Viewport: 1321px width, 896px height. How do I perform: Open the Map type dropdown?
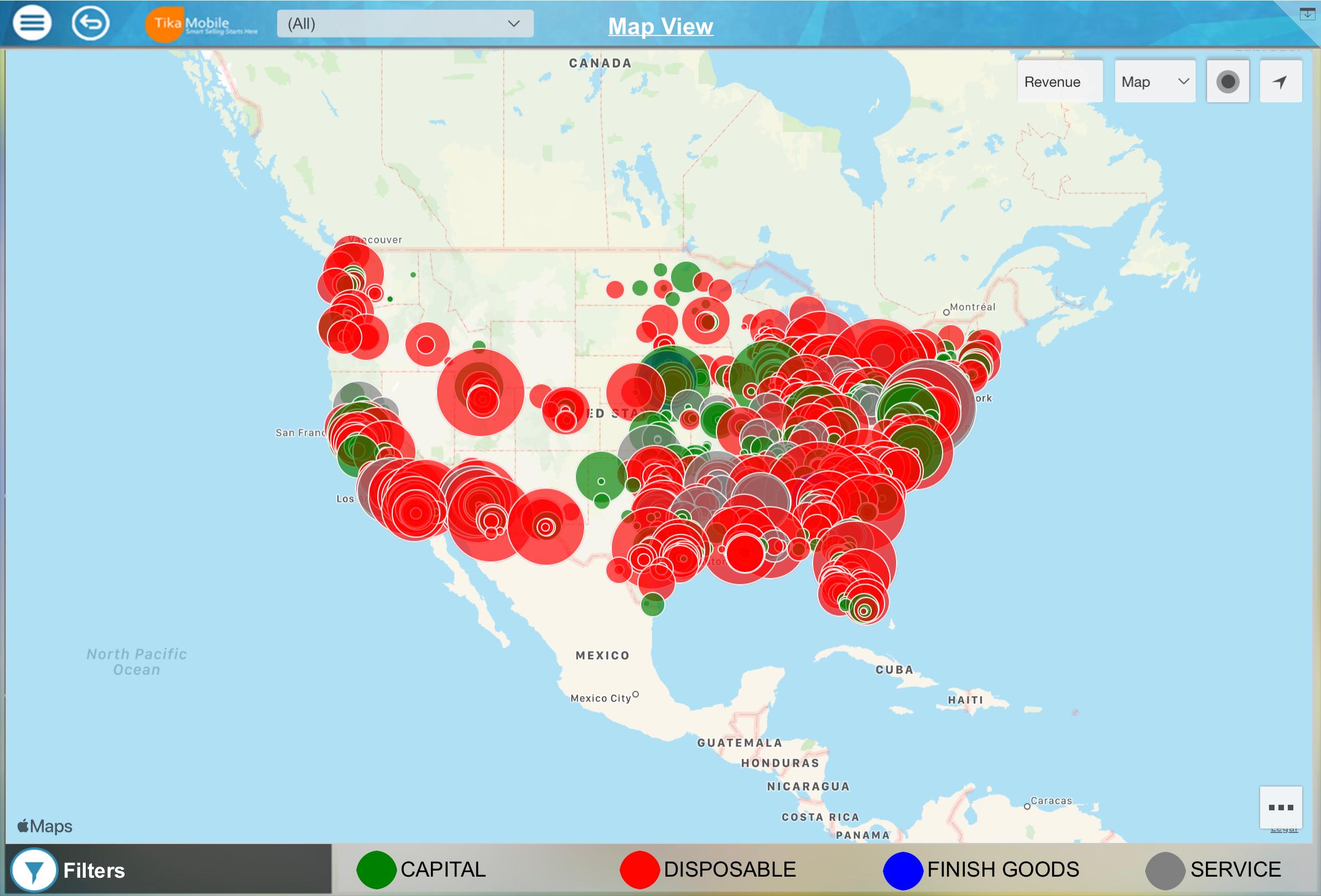point(1156,82)
